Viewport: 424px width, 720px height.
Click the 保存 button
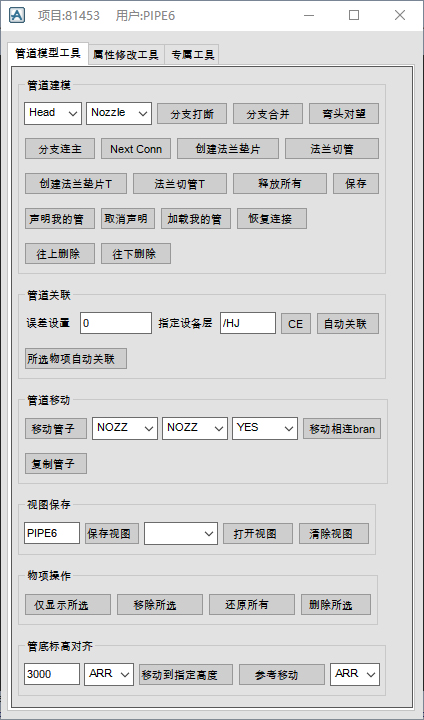(356, 184)
